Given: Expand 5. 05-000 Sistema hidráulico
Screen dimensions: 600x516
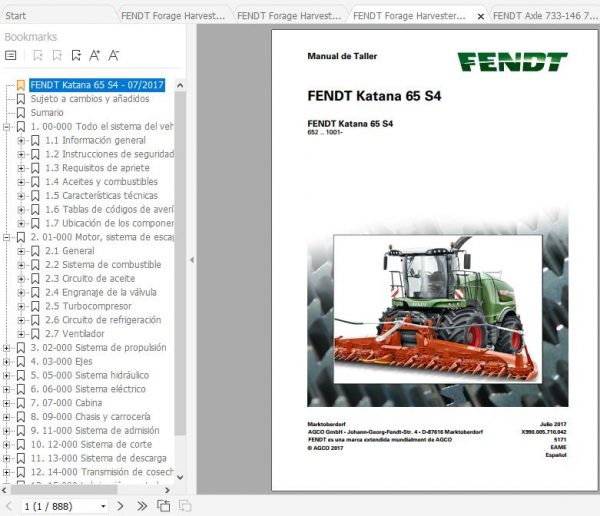Looking at the screenshot, I should pos(7,375).
